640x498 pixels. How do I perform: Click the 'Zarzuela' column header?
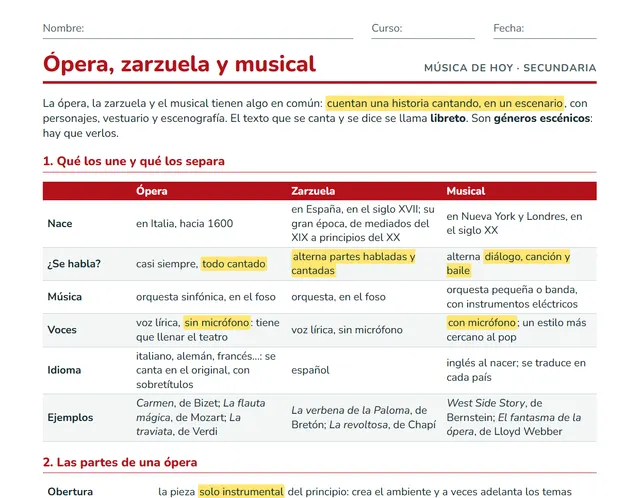coord(313,191)
